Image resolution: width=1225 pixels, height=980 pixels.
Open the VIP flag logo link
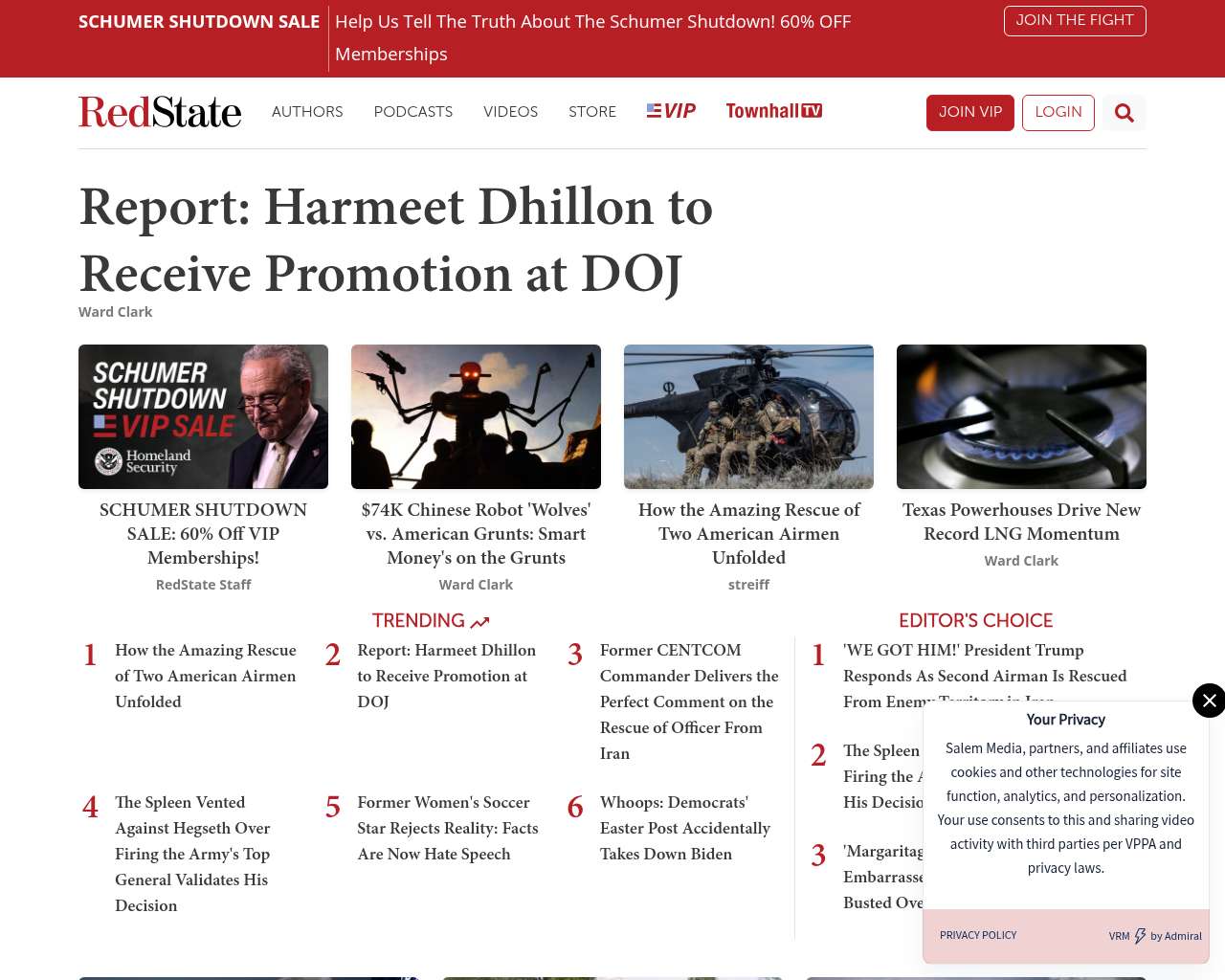tap(671, 111)
